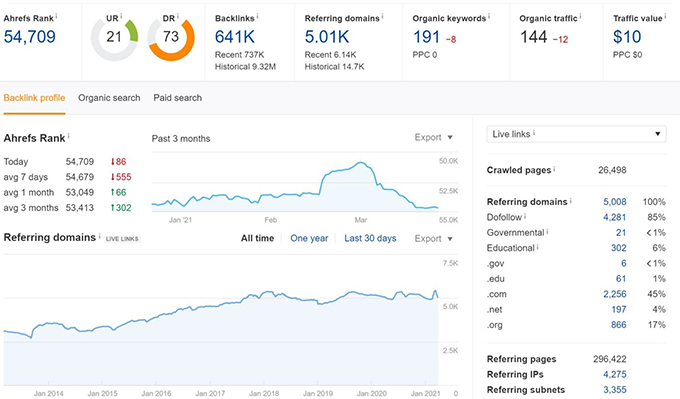The height and width of the screenshot is (399, 680).
Task: Click info icon beside Traffic value
Action: (x=665, y=16)
